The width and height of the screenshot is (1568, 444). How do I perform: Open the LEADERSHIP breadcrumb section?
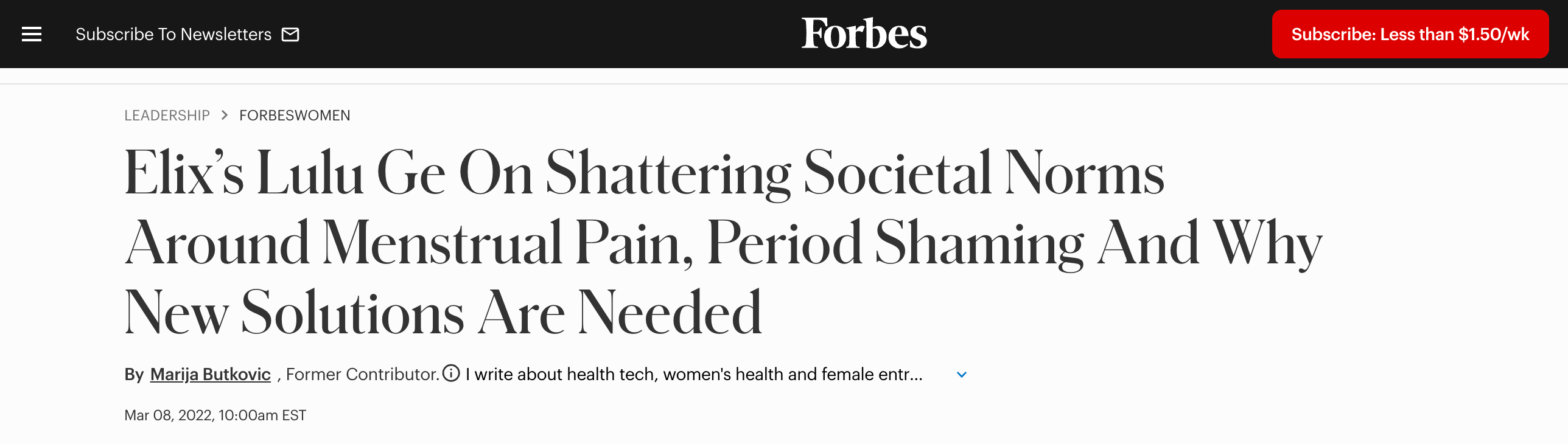[x=167, y=116]
